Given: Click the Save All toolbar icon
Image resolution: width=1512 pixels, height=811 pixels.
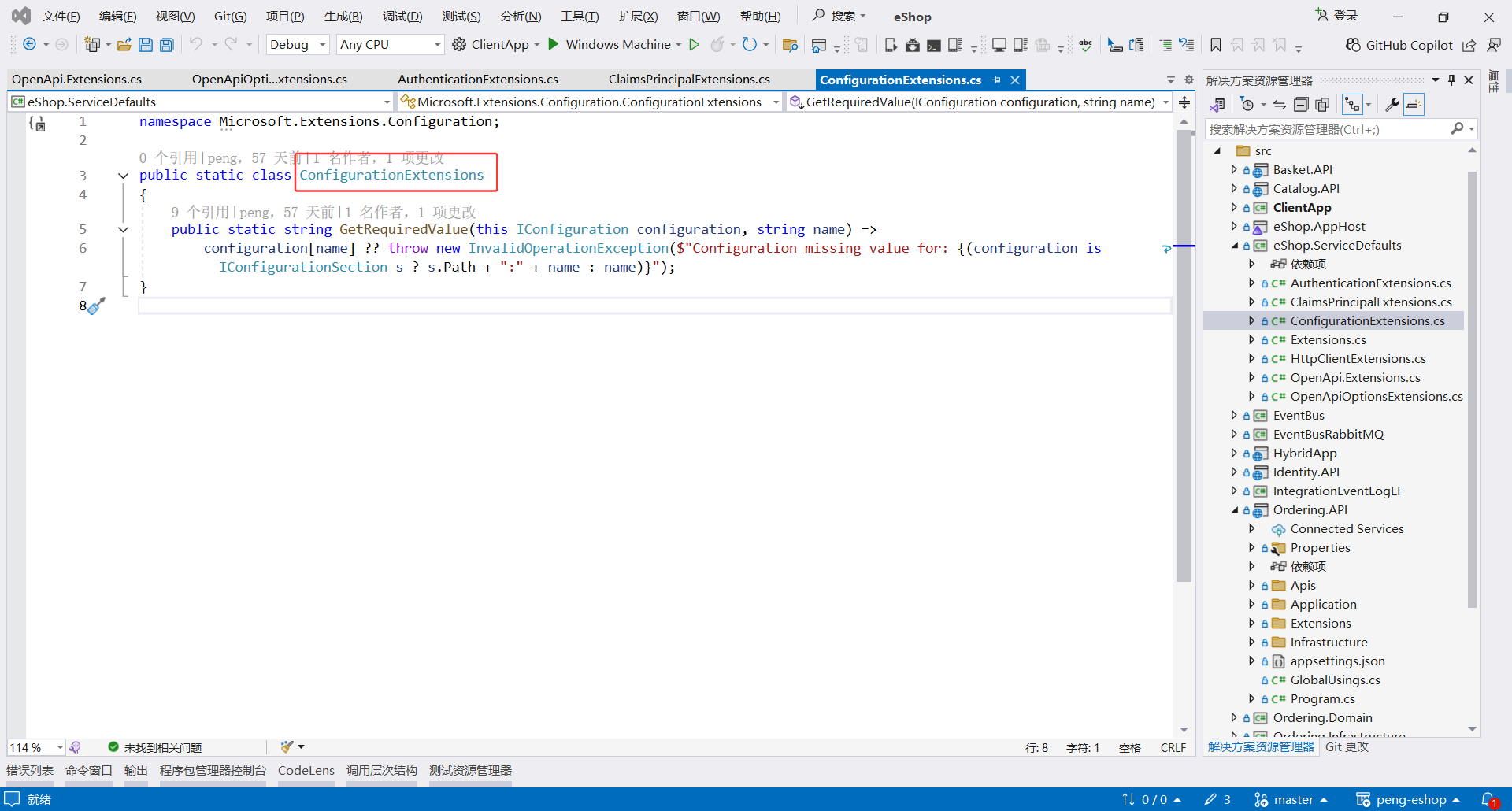Looking at the screenshot, I should pyautogui.click(x=167, y=45).
